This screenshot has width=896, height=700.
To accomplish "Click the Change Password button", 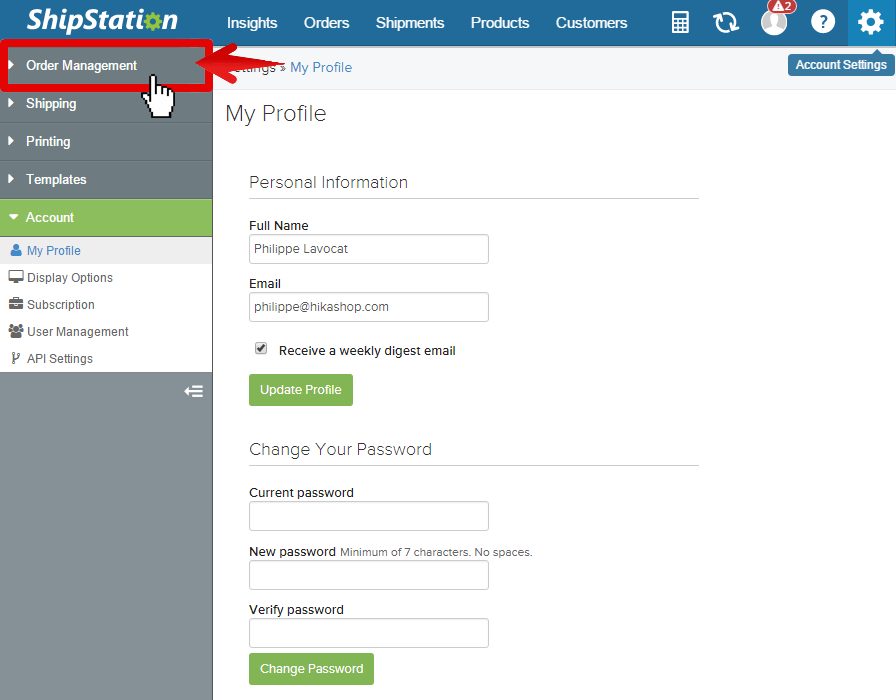I will point(311,669).
